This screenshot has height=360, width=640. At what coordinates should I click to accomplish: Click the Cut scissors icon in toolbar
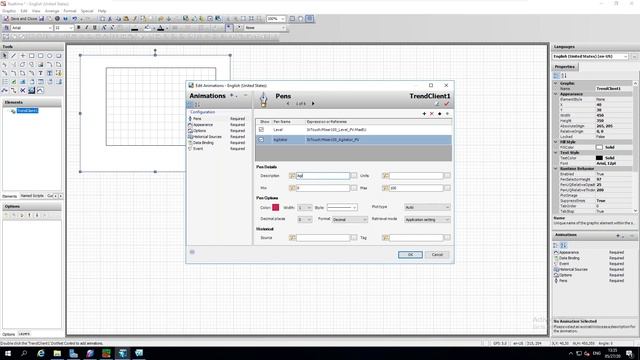point(110,19)
